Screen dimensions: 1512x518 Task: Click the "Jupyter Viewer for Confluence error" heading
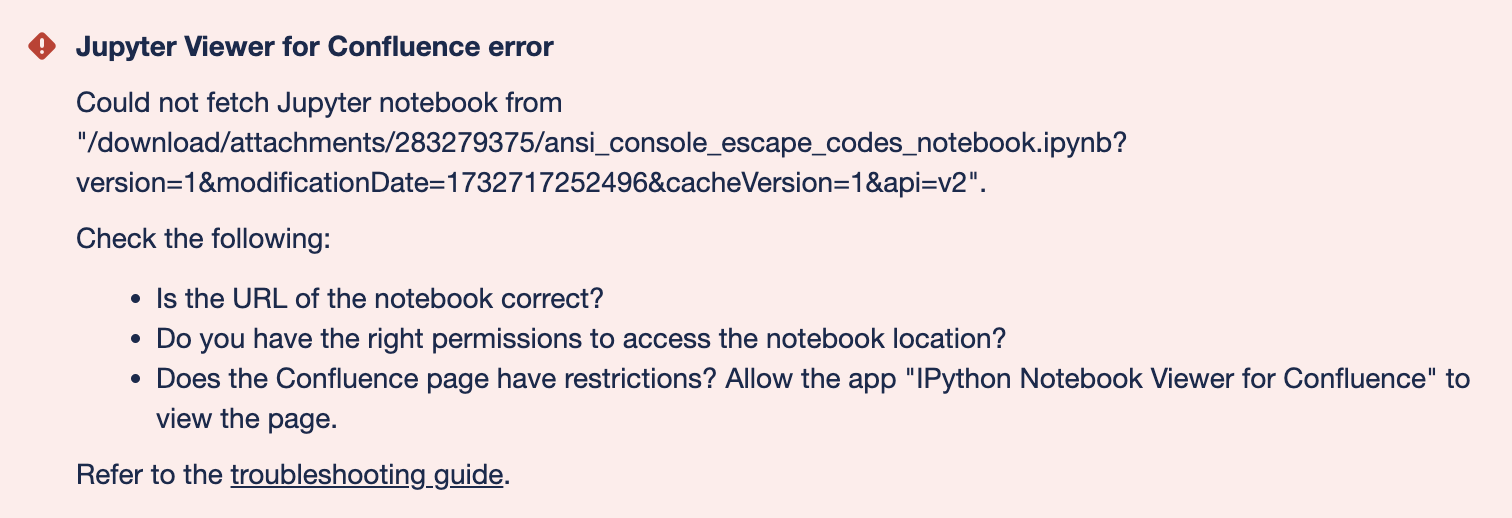(x=314, y=47)
